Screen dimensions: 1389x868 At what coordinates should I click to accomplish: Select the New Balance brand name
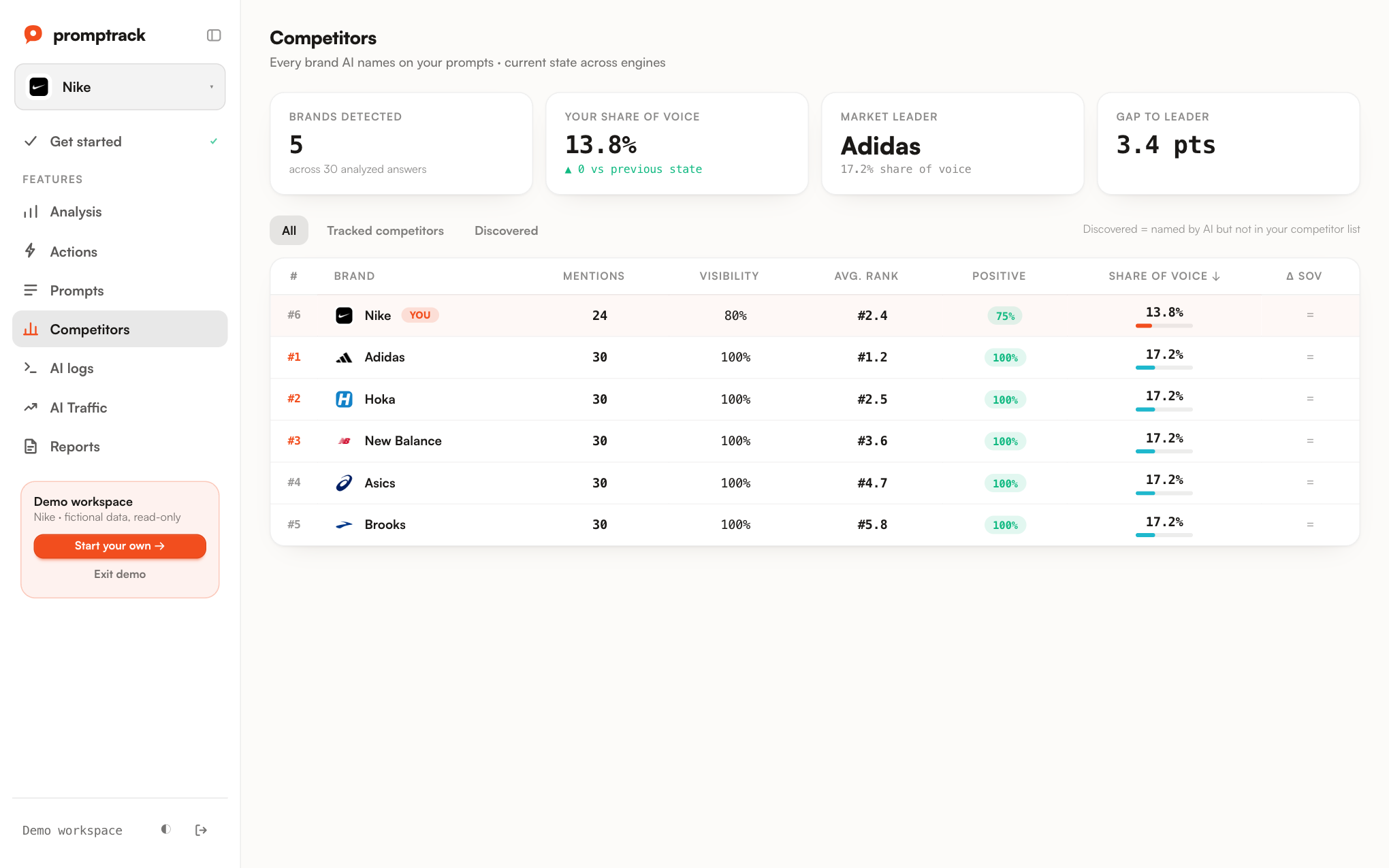pos(403,441)
